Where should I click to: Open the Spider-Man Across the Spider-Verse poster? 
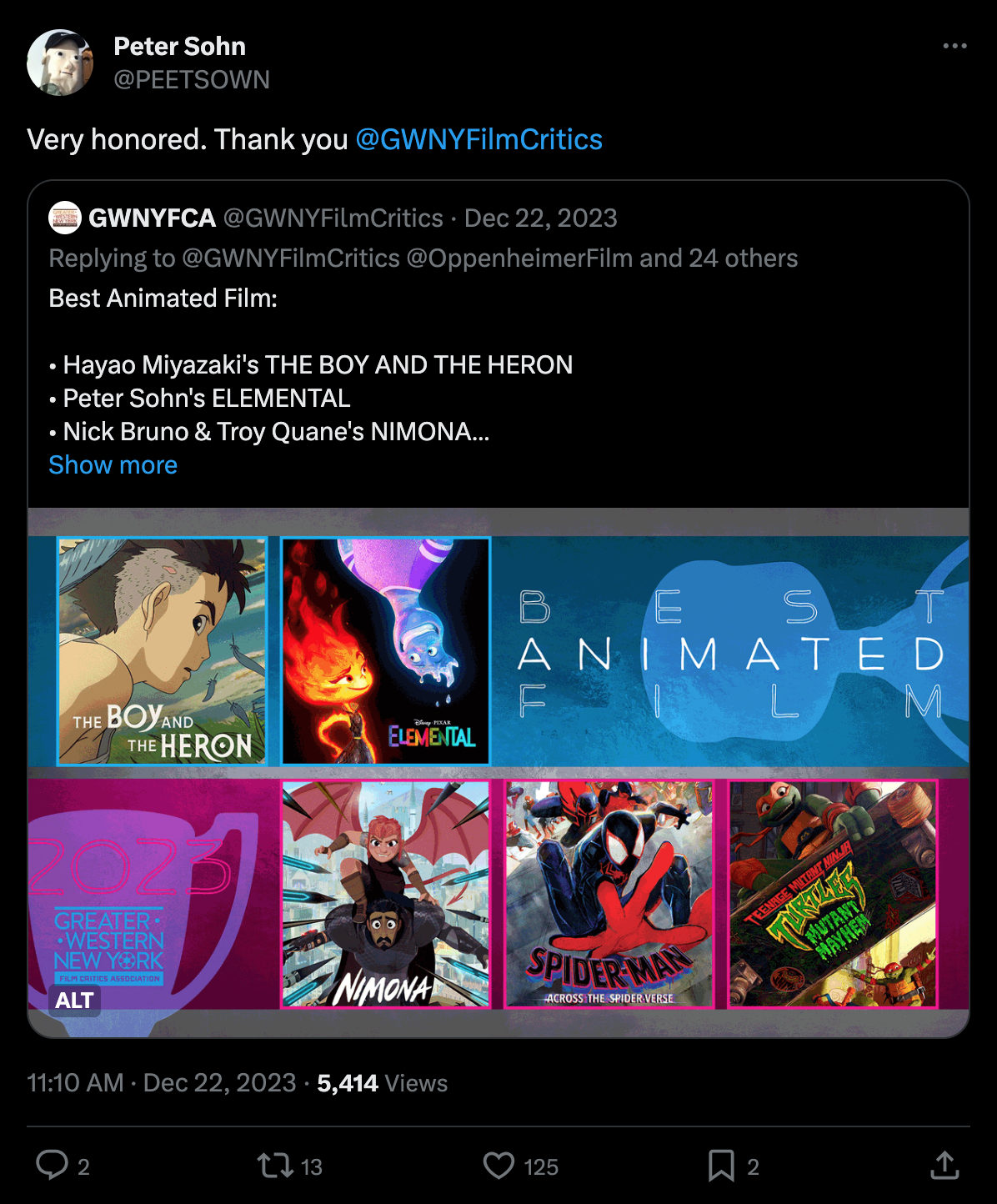click(x=609, y=894)
